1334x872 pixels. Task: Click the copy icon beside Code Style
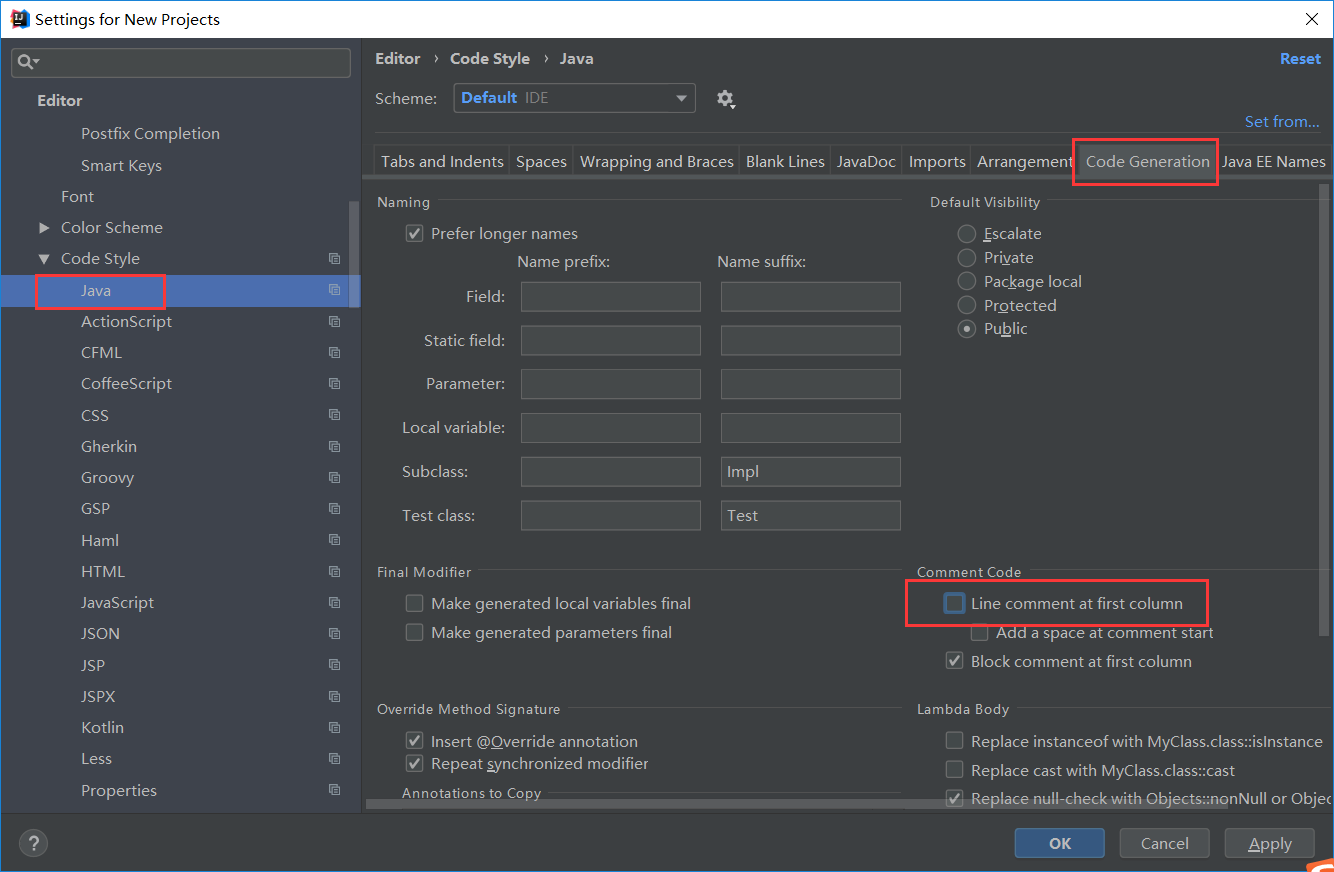pos(334,259)
